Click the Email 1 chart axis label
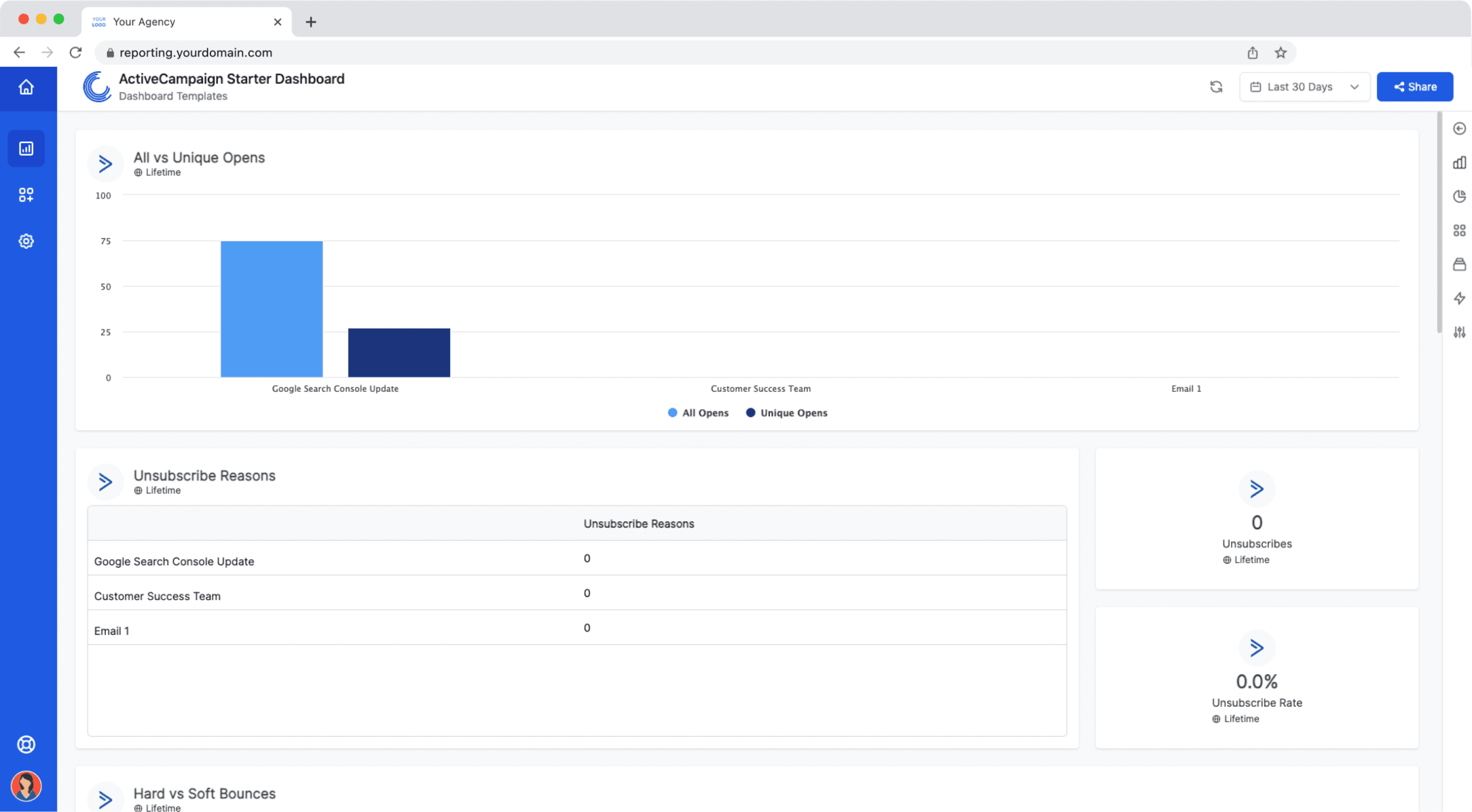The width and height of the screenshot is (1472, 812). [1186, 388]
